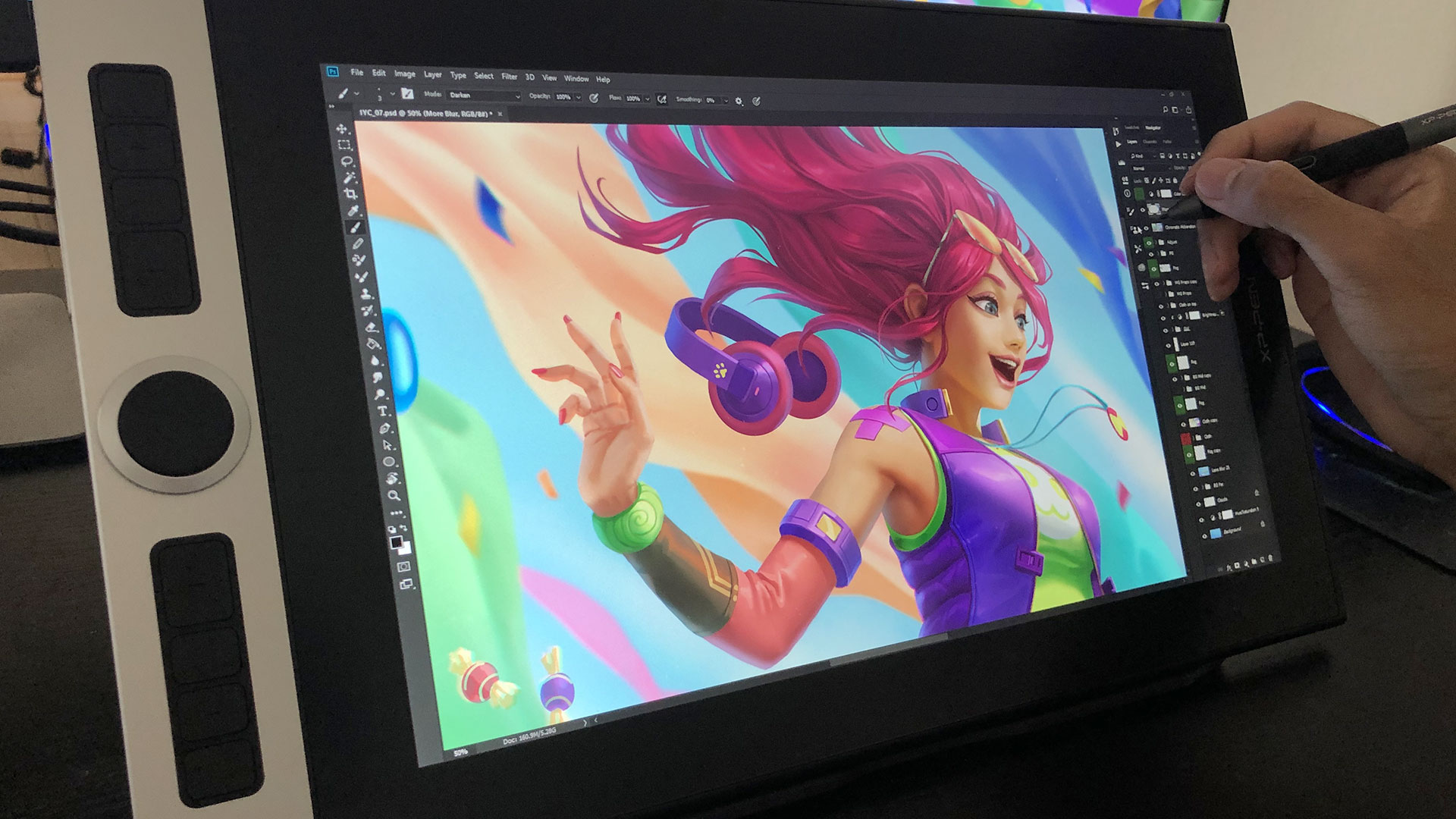This screenshot has height=819, width=1456.
Task: Select the Eyedropper tool
Action: 353,211
